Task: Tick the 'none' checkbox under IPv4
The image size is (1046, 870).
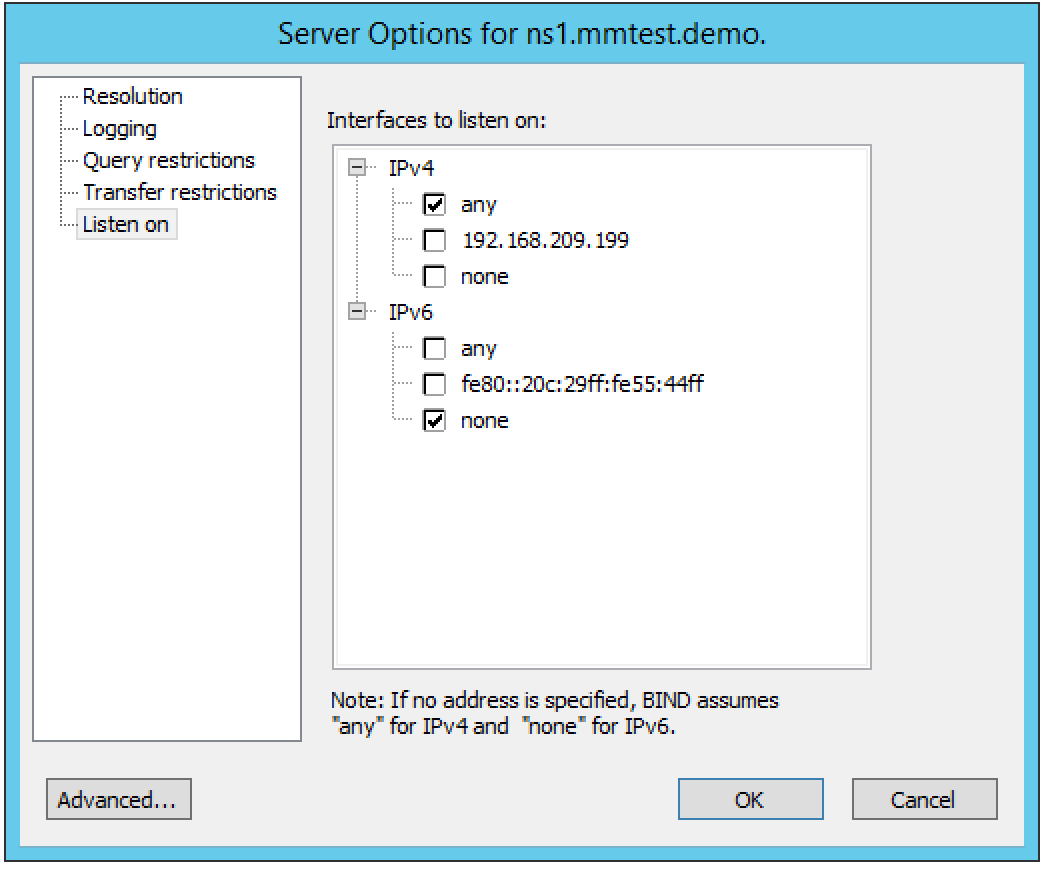Action: pyautogui.click(x=435, y=277)
